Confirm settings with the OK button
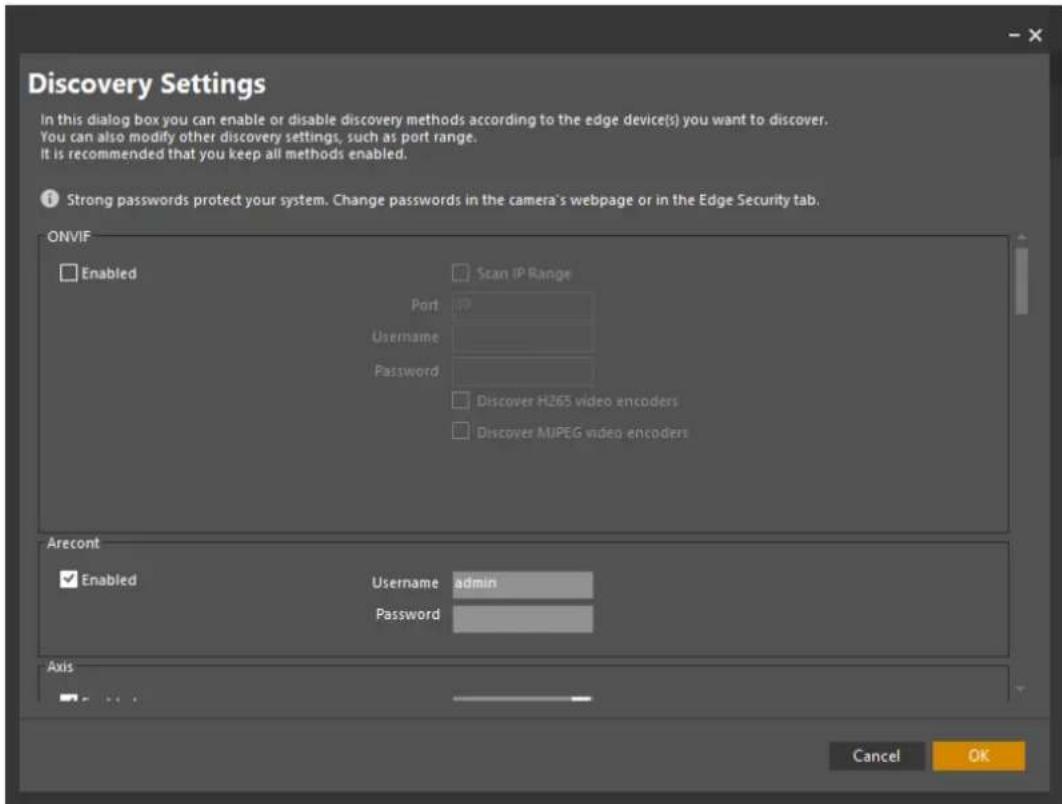 [979, 756]
